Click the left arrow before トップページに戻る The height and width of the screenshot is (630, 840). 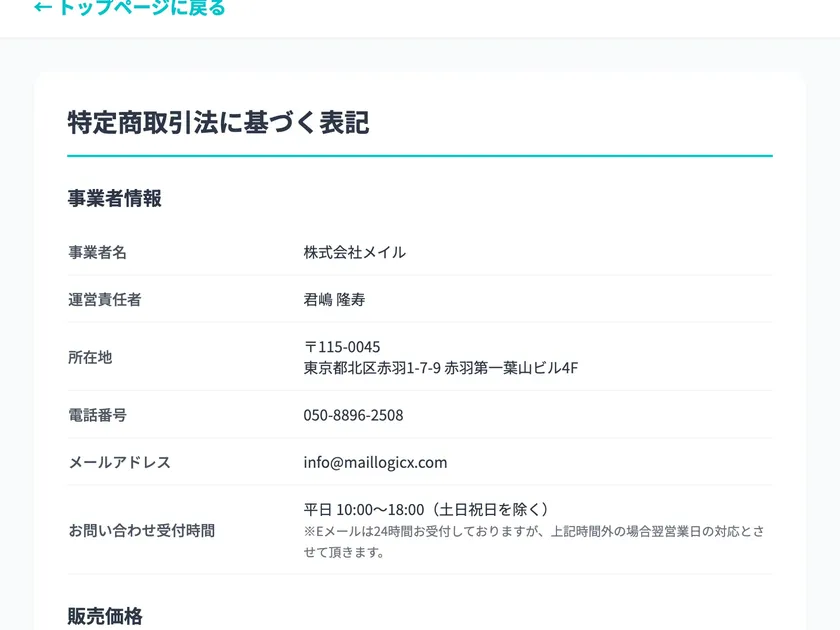coord(40,8)
